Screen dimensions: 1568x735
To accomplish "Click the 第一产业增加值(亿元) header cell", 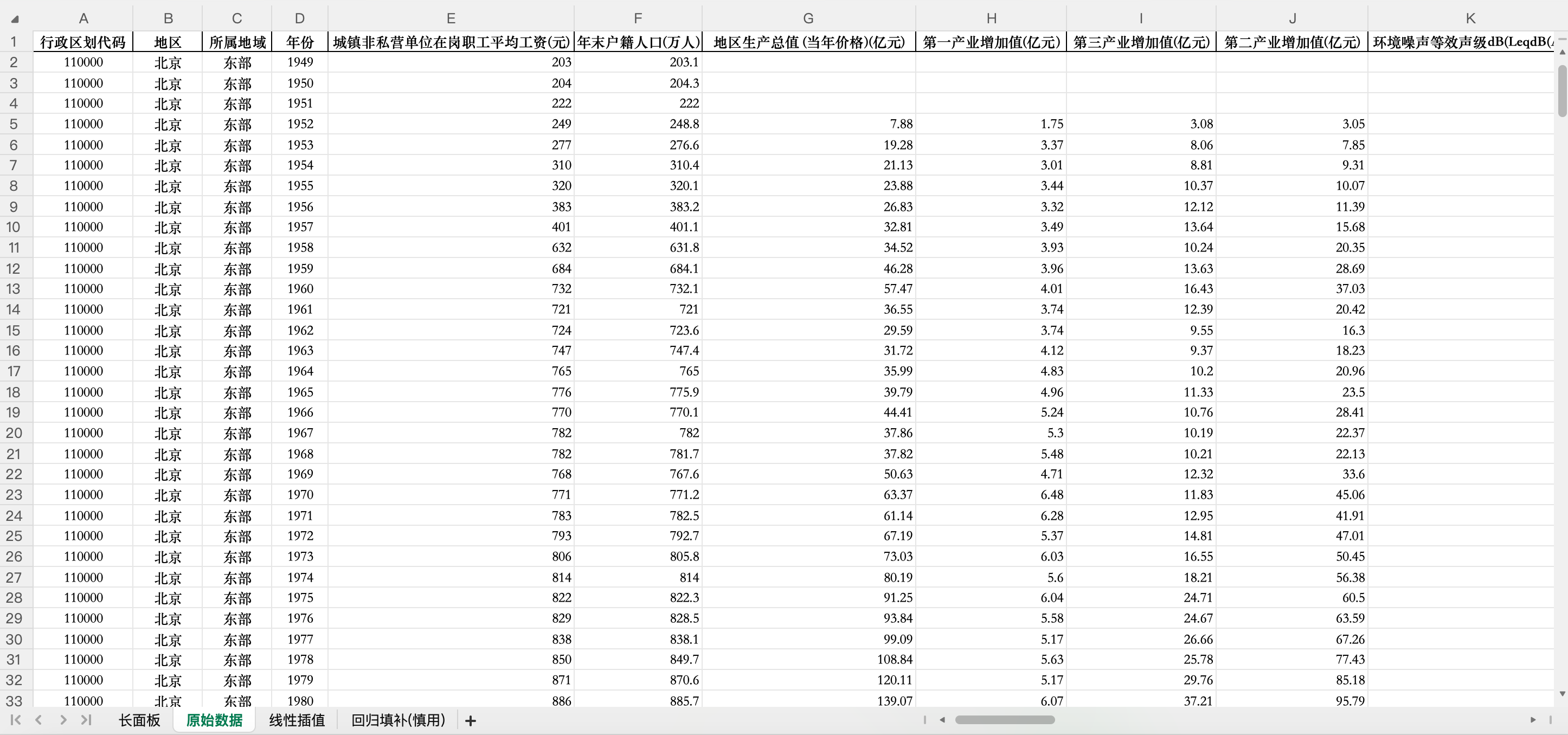I will (x=991, y=41).
